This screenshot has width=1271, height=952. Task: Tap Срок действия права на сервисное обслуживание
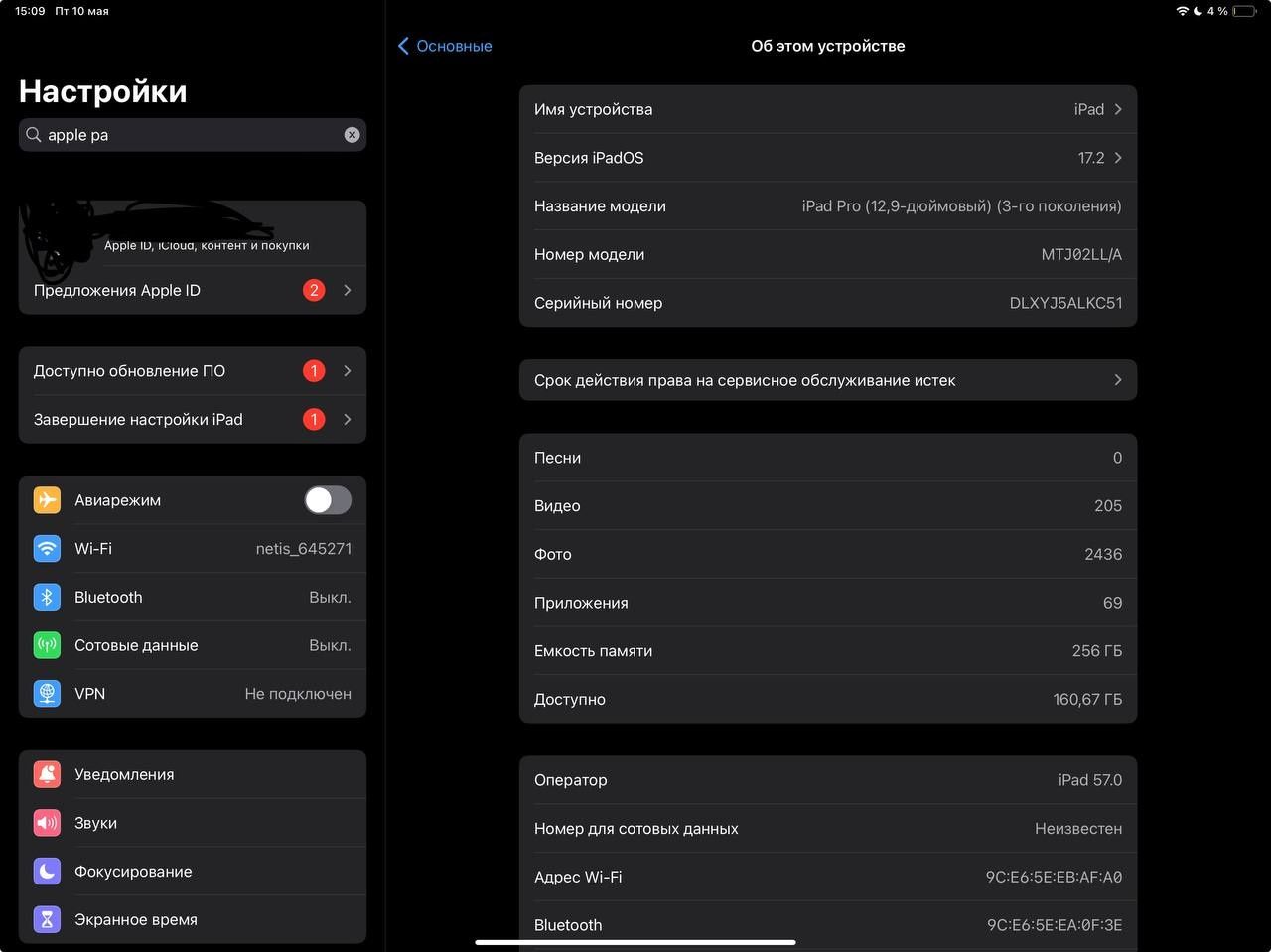coord(828,380)
